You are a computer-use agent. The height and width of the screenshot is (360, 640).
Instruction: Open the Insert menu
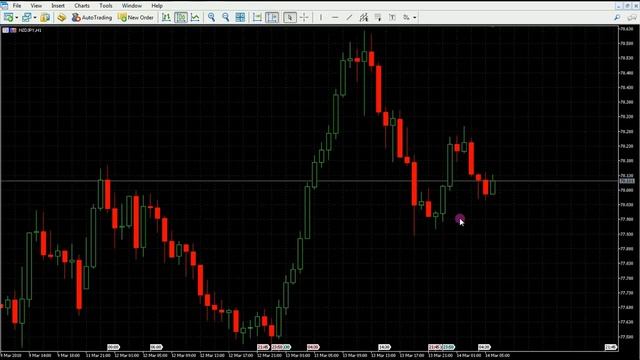pyautogui.click(x=58, y=6)
